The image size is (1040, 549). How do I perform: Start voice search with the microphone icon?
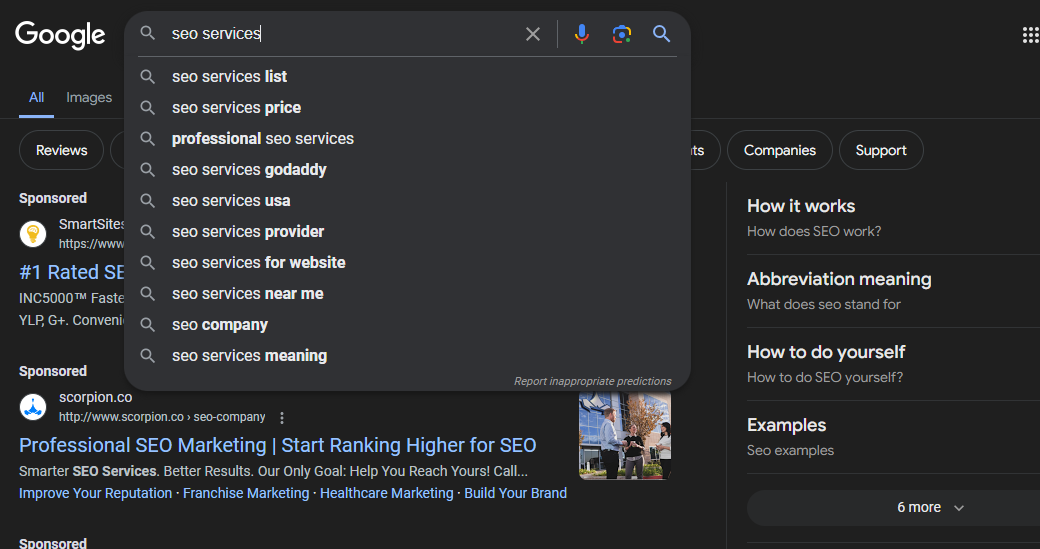tap(582, 34)
